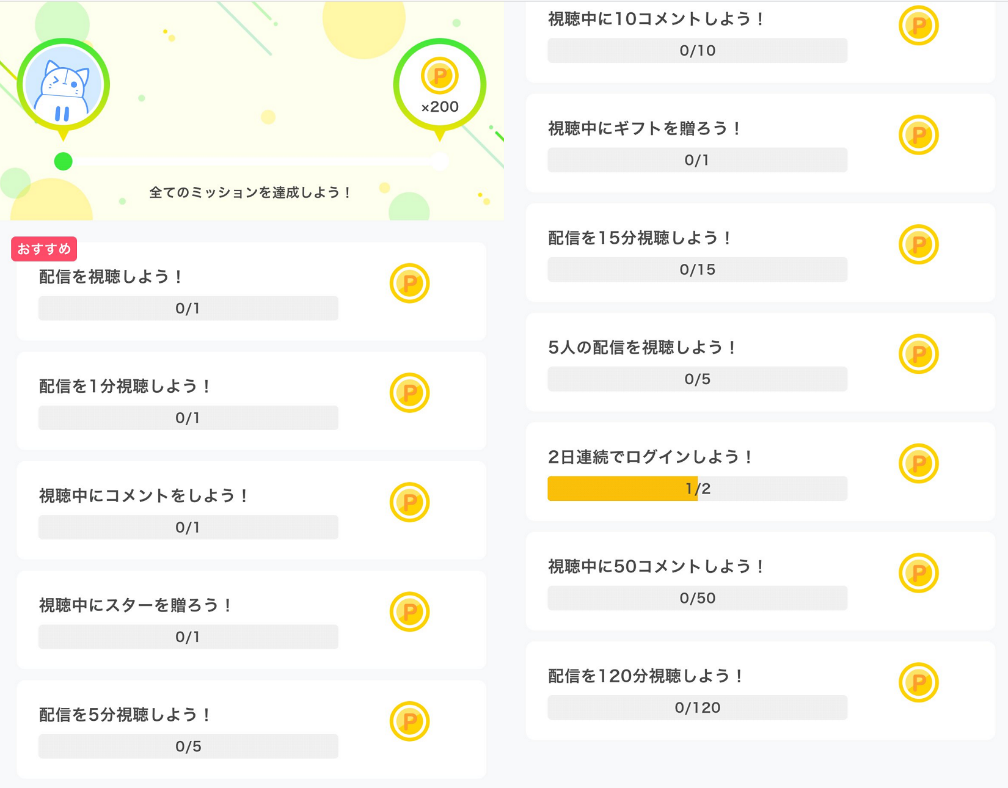Image resolution: width=1008 pixels, height=788 pixels.
Task: Click coin beside 配信を120分視聴しよう
Action: [x=919, y=683]
